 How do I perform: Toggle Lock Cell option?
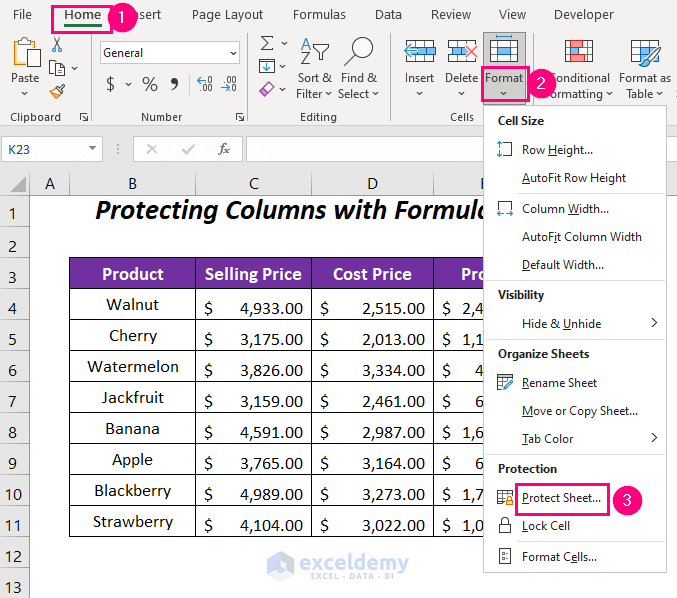click(575, 526)
